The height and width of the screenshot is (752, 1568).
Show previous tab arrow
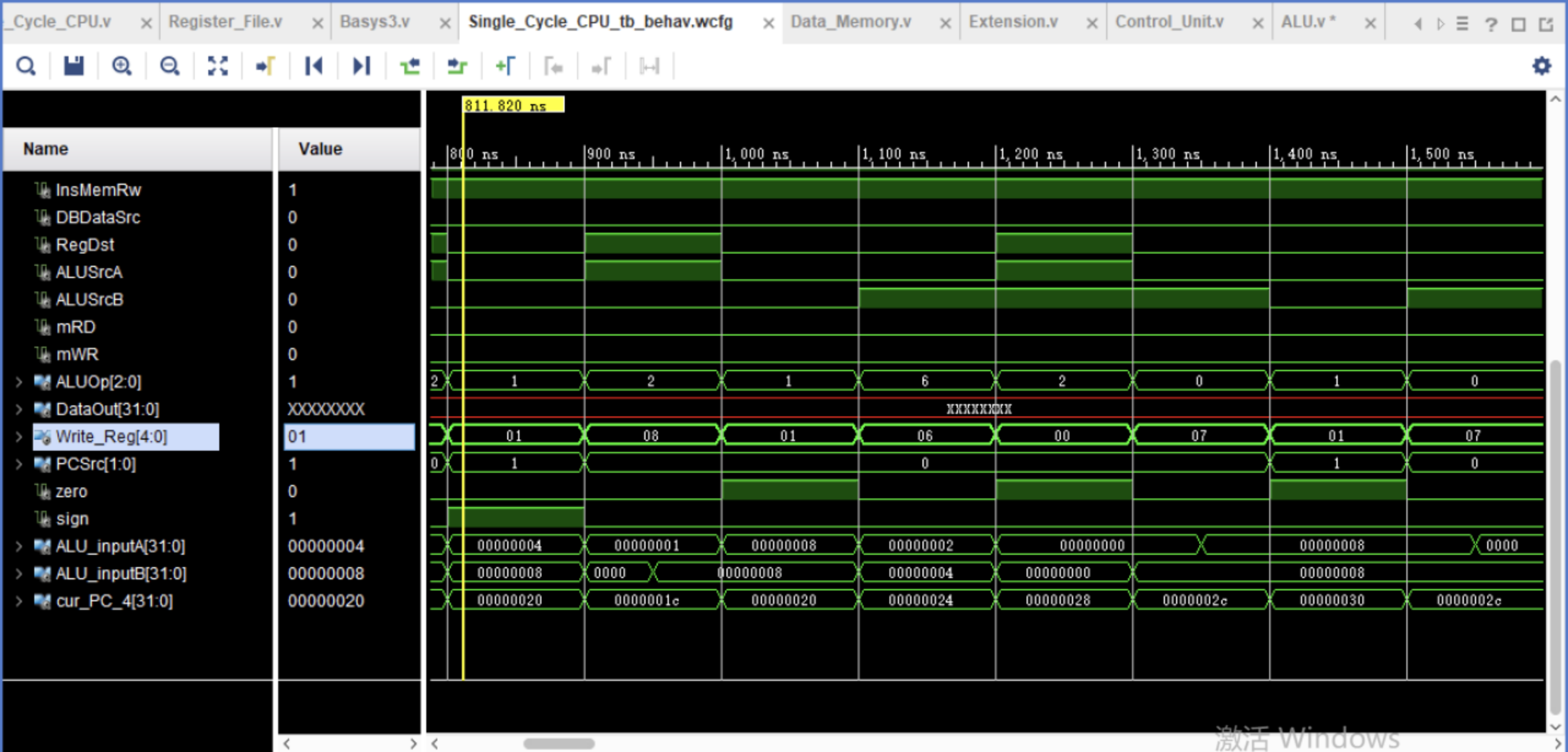1418,24
